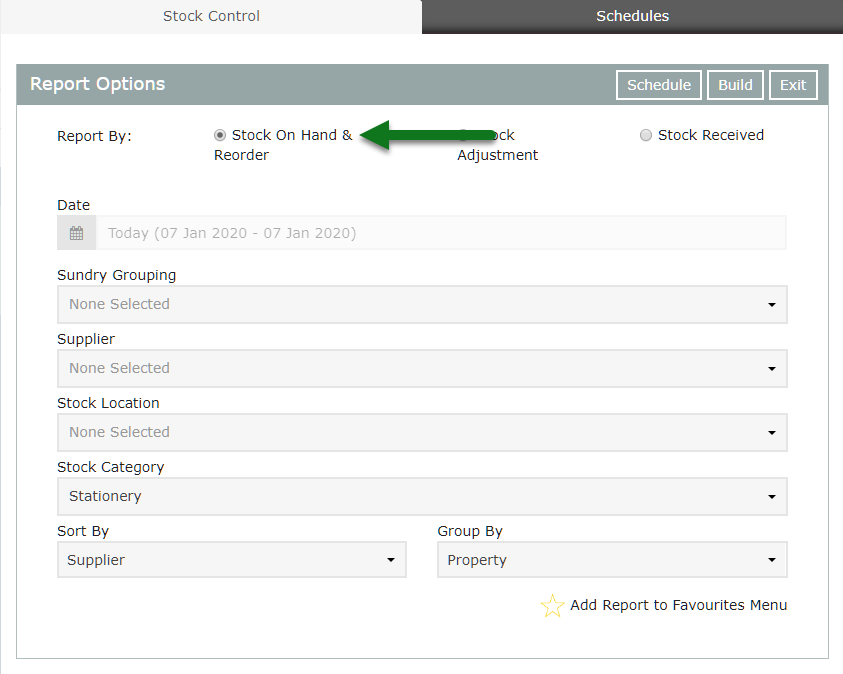Click the yellow star favourites icon
The width and height of the screenshot is (843, 674).
coord(552,606)
